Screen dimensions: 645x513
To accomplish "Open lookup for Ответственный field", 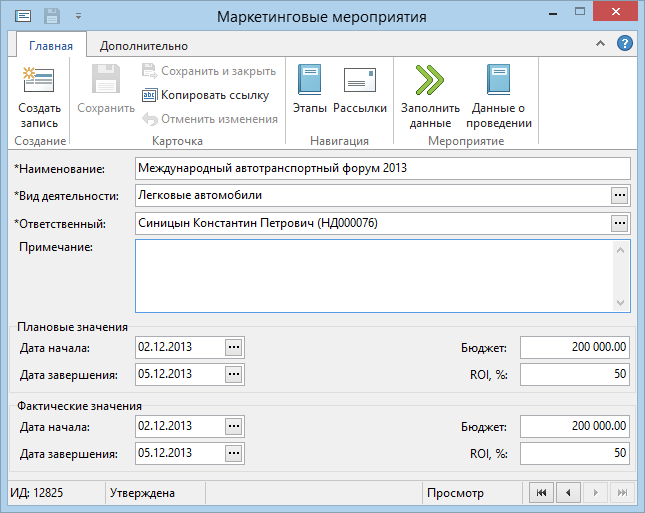I will 620,222.
